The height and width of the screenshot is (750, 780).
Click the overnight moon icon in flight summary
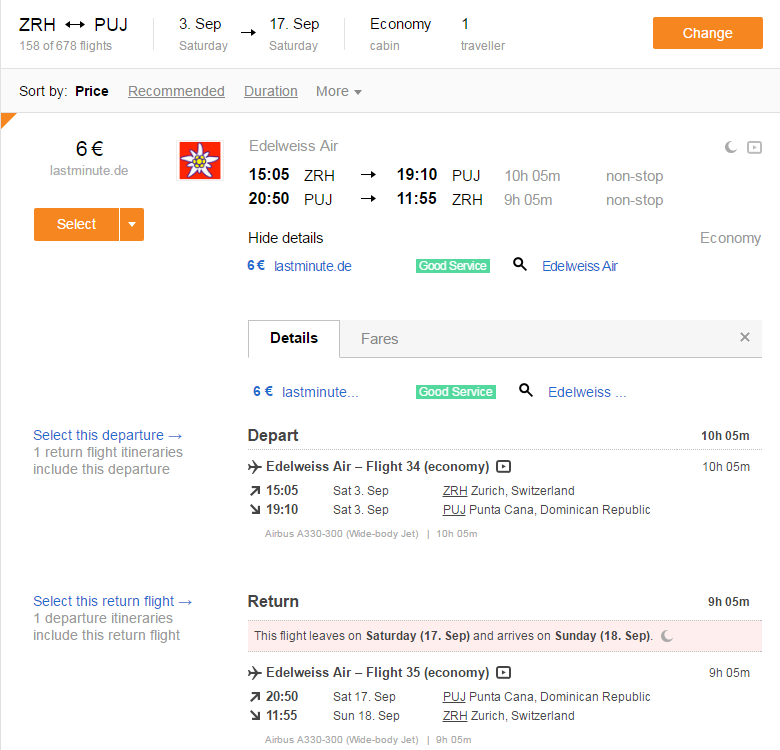(x=731, y=147)
